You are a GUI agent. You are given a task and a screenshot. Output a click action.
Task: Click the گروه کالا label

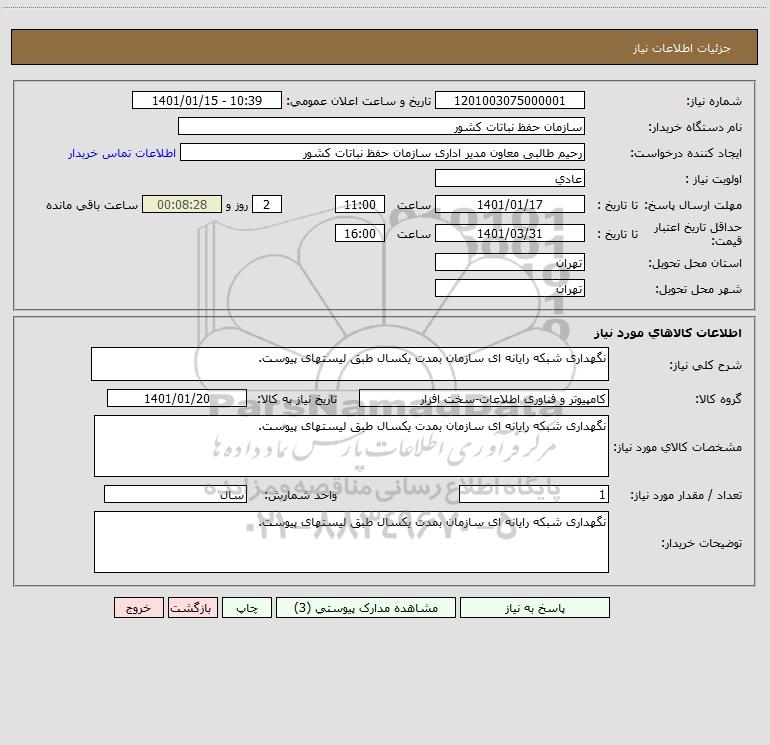(718, 399)
